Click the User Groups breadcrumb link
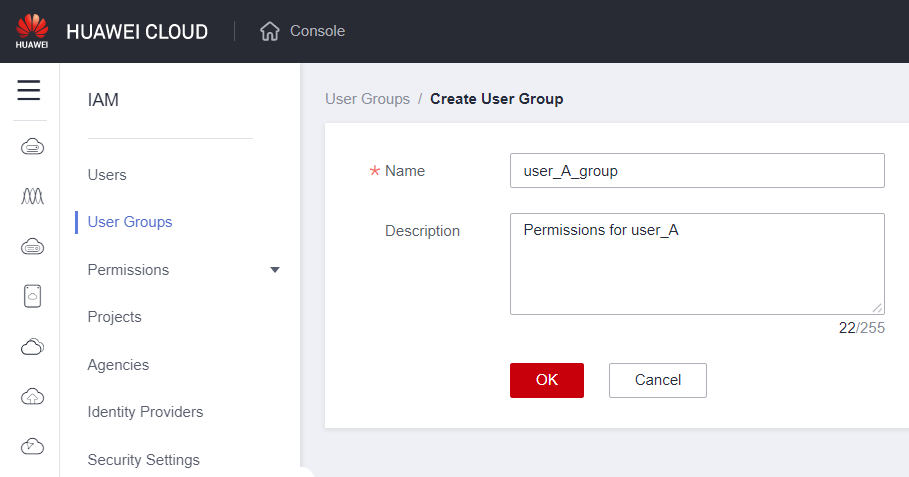This screenshot has height=477, width=909. (367, 99)
